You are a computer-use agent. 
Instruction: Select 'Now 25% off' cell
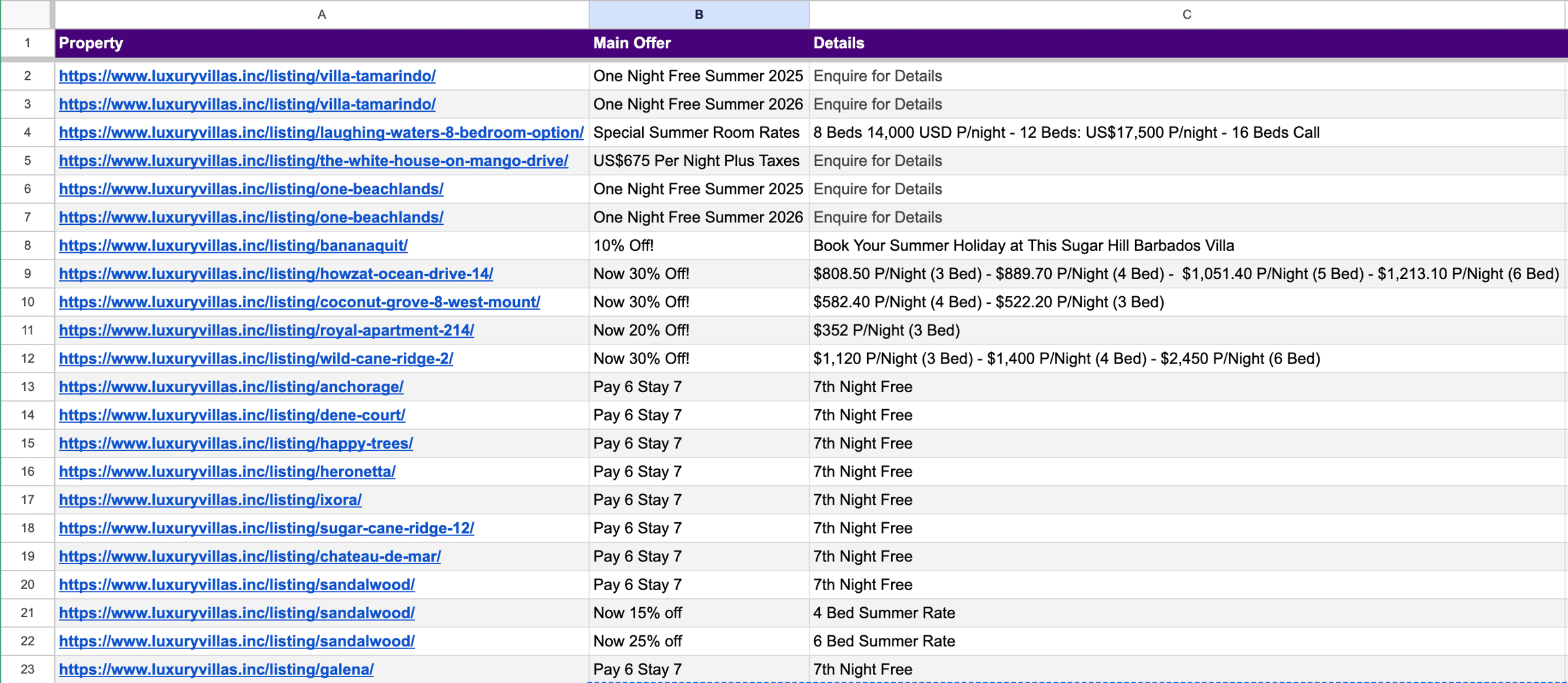tap(698, 641)
